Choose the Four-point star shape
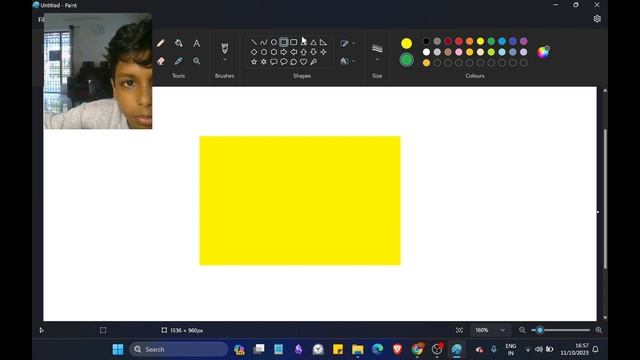The height and width of the screenshot is (360, 640). point(323,52)
